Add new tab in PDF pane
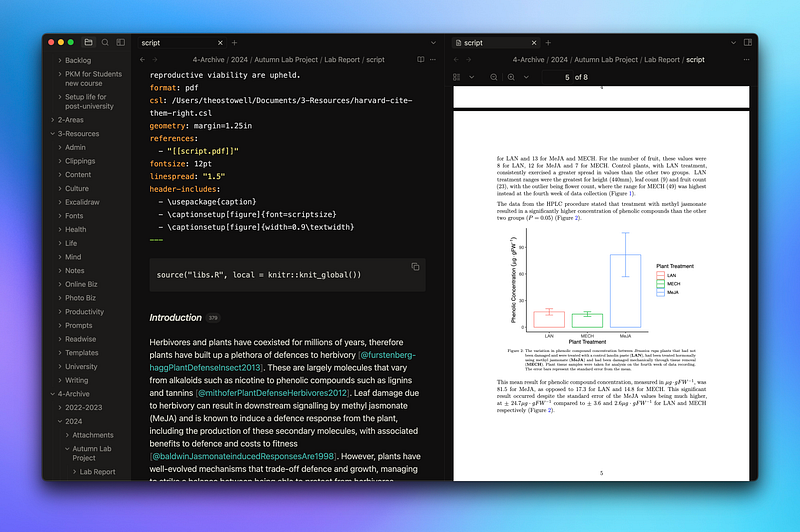 point(548,43)
